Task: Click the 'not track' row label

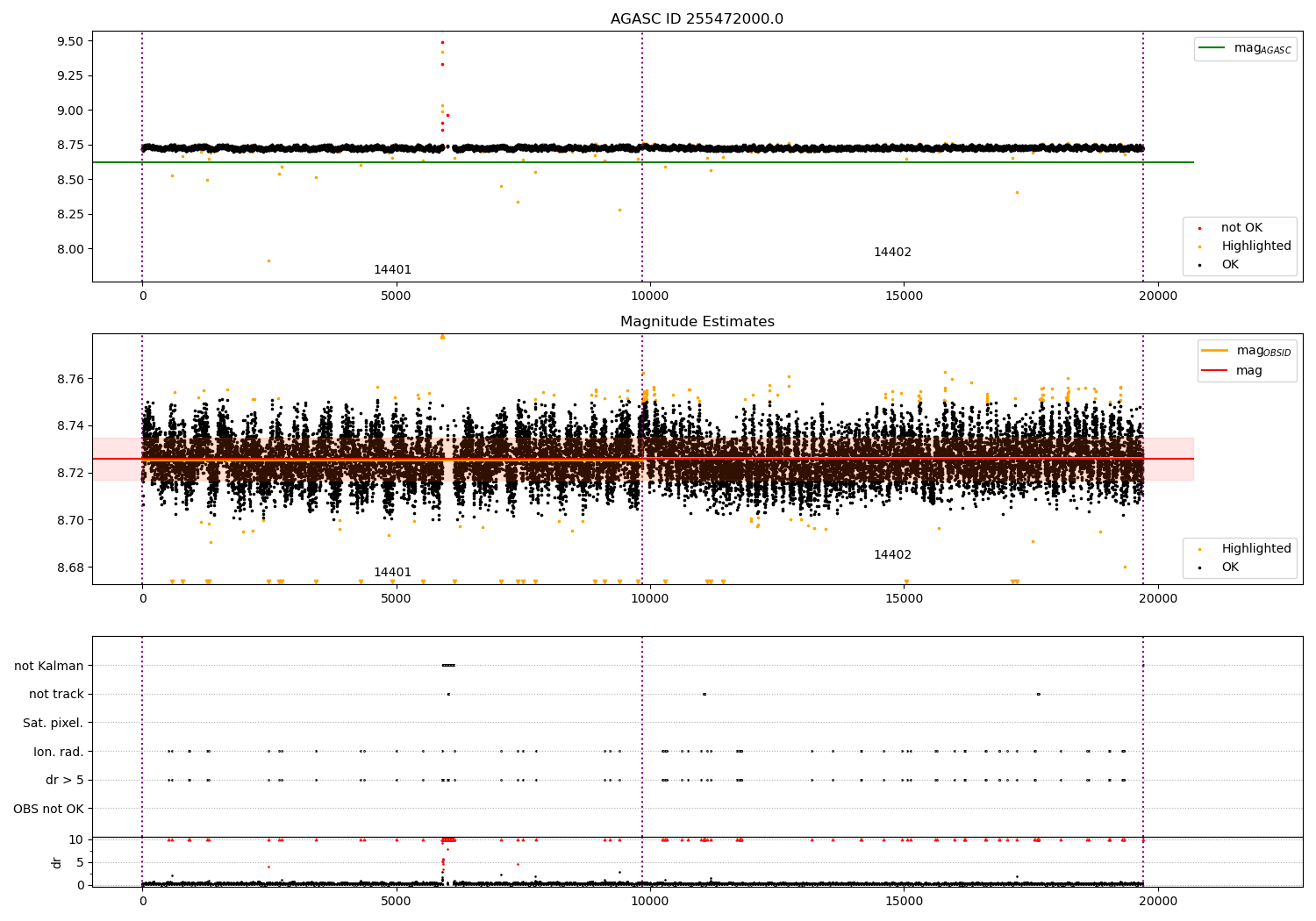Action: coord(56,695)
